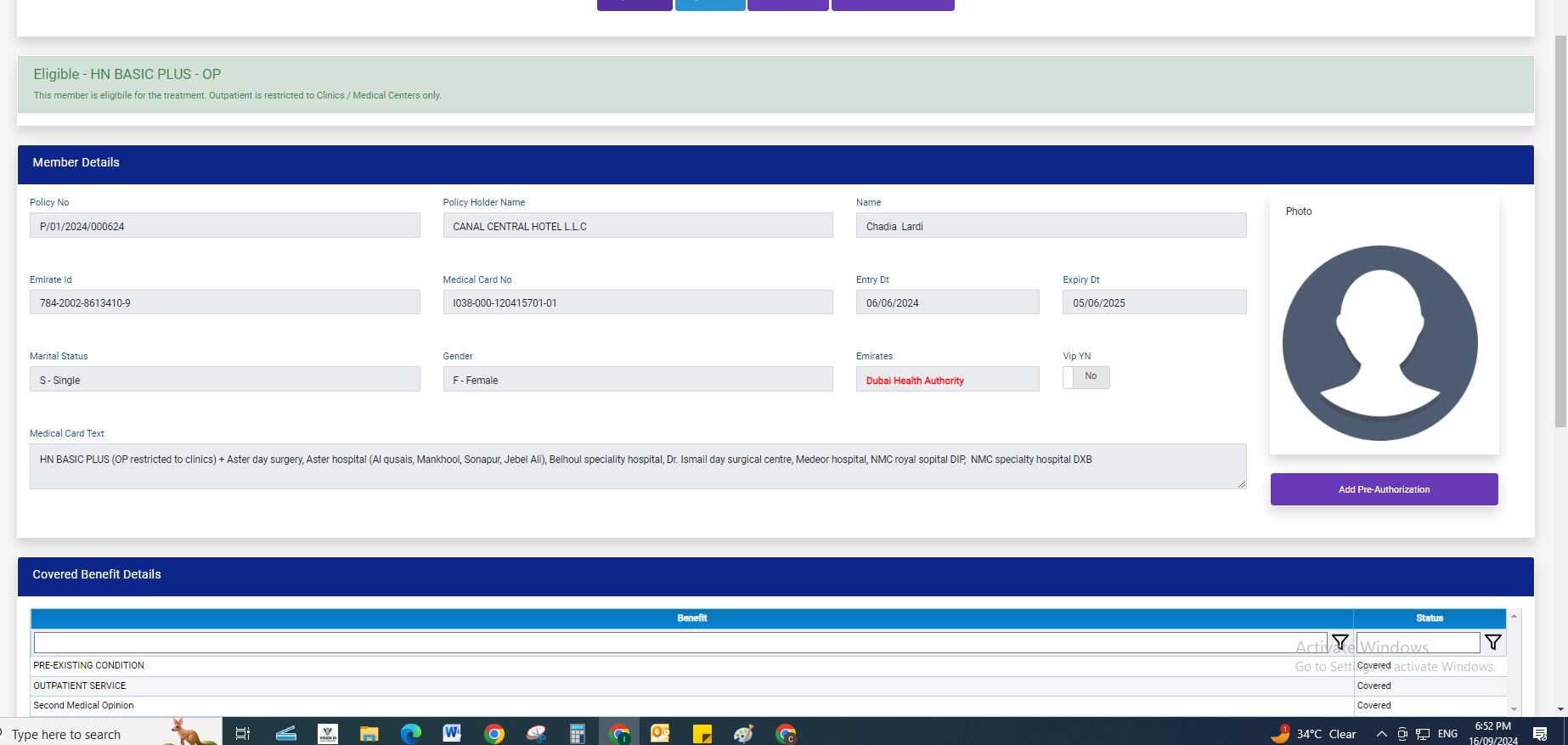Open the last Chrome profile icon in taskbar
The width and height of the screenshot is (1568, 745).
pyautogui.click(x=786, y=733)
